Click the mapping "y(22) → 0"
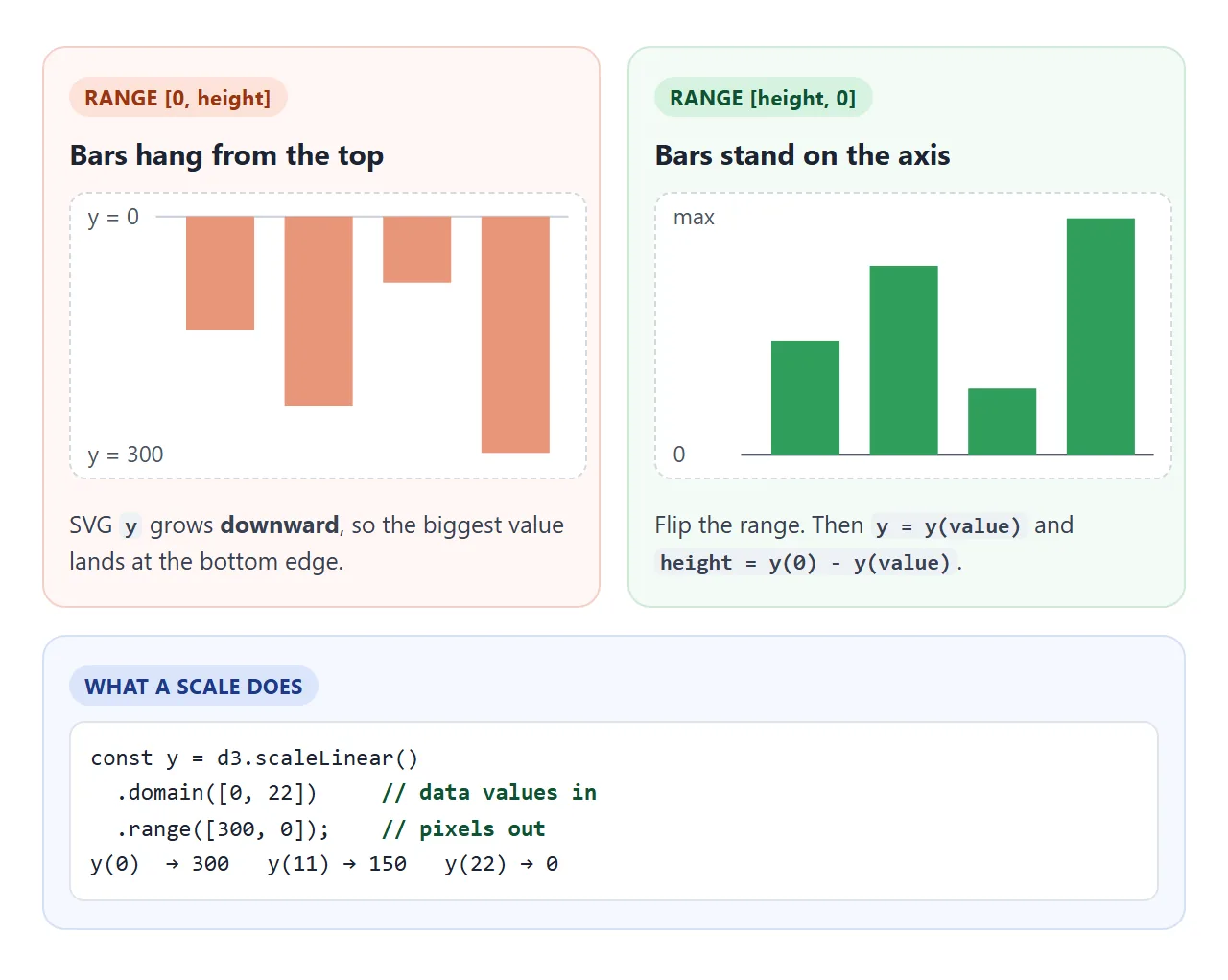 (502, 864)
